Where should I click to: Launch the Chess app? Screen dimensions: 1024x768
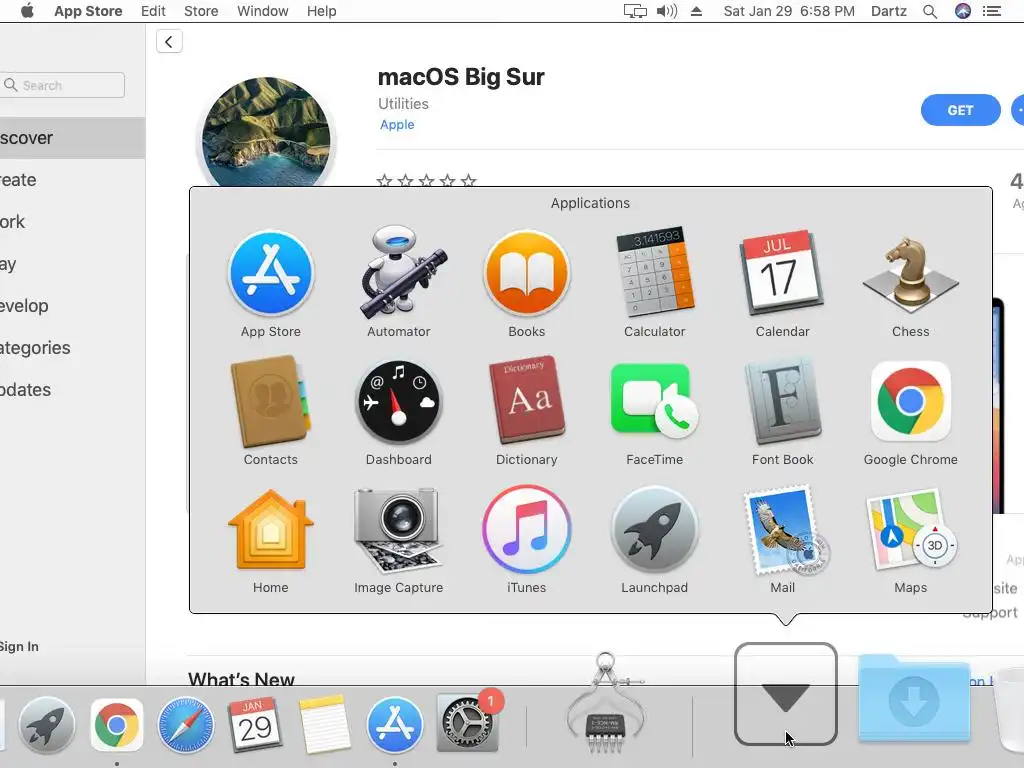(x=910, y=275)
